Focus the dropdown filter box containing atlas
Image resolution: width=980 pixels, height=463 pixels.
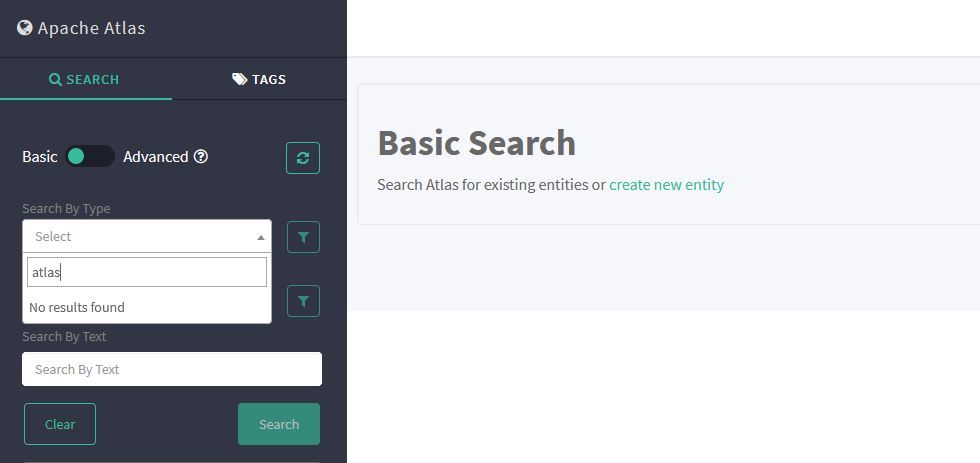pos(147,272)
